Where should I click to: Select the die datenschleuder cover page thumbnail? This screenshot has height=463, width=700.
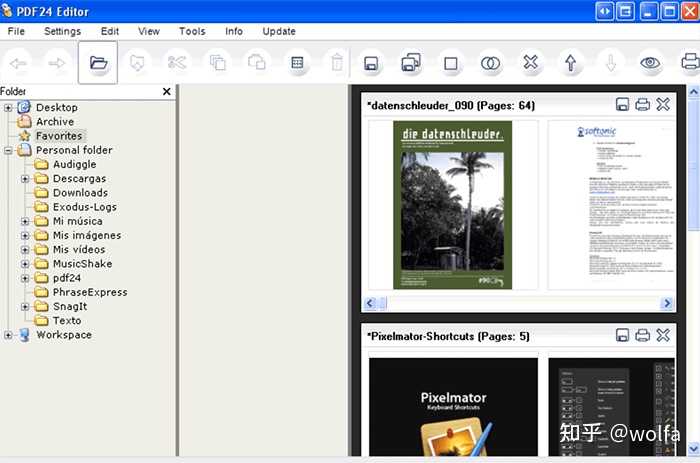pos(452,205)
